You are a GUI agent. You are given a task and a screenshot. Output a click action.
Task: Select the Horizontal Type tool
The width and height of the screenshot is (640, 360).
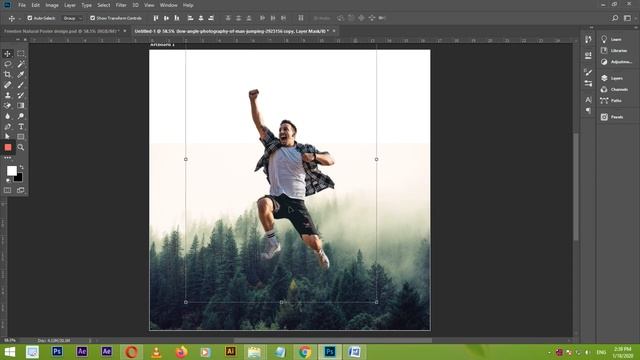pyautogui.click(x=21, y=127)
